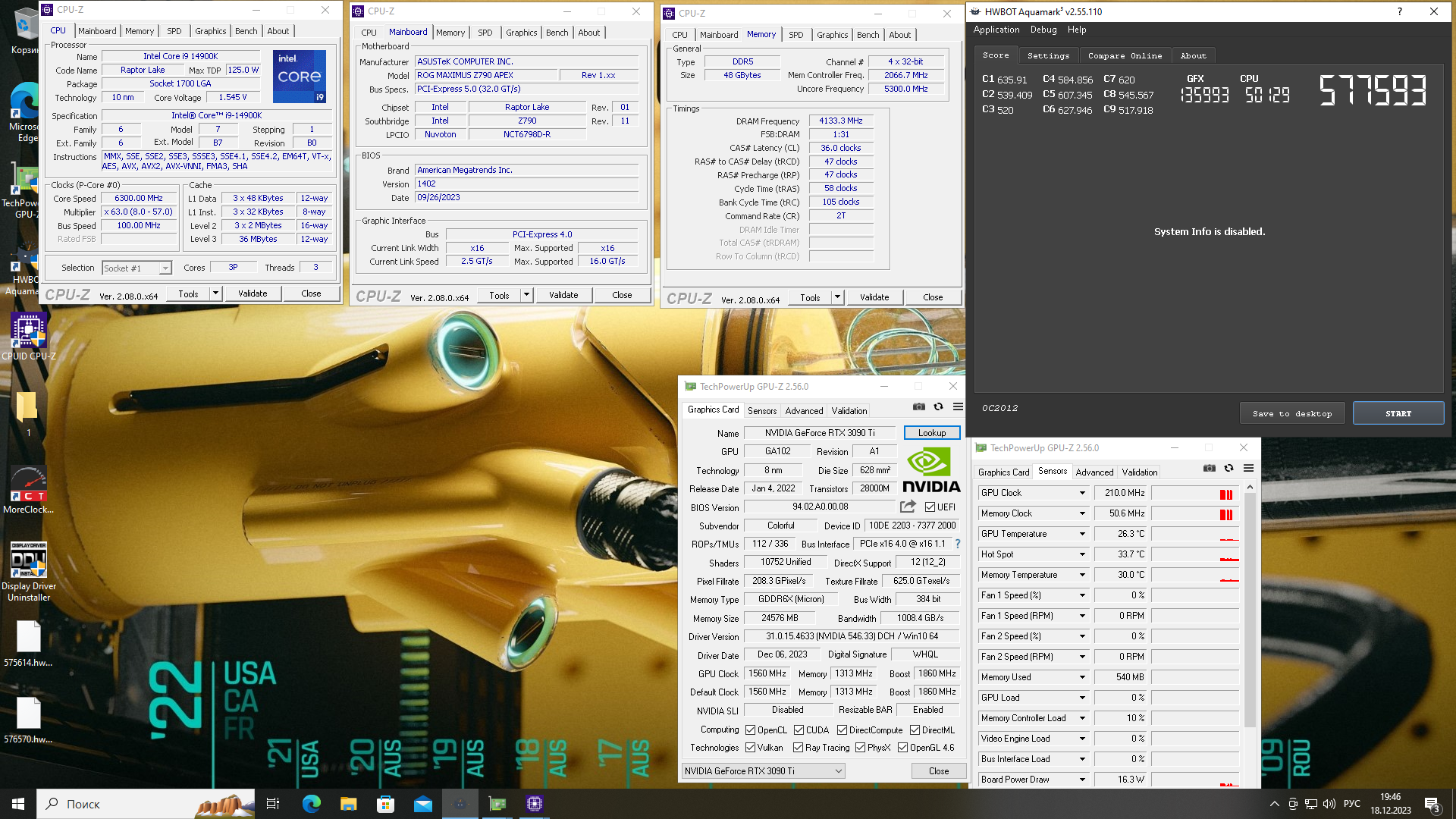The width and height of the screenshot is (1456, 819).
Task: Click the GPU-Z Sensors vertical scrollbar
Action: [1250, 611]
